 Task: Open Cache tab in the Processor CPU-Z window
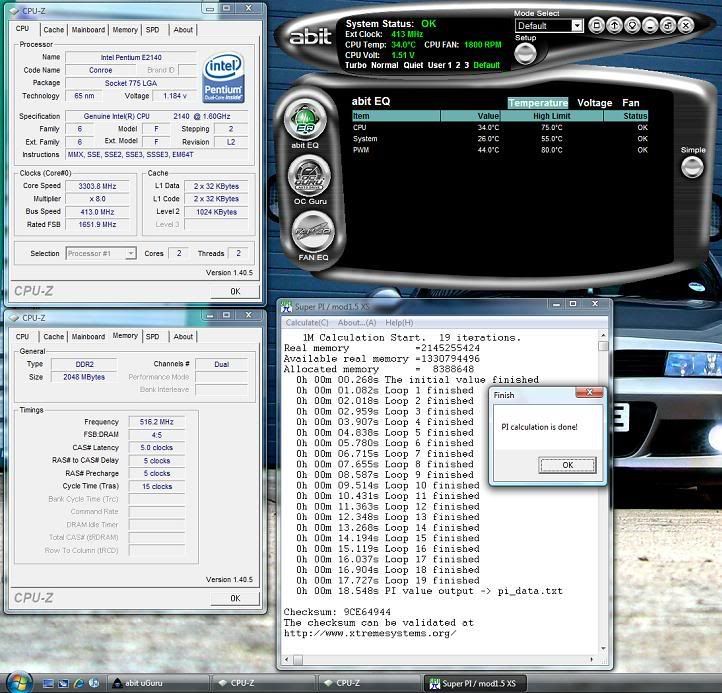pos(53,29)
